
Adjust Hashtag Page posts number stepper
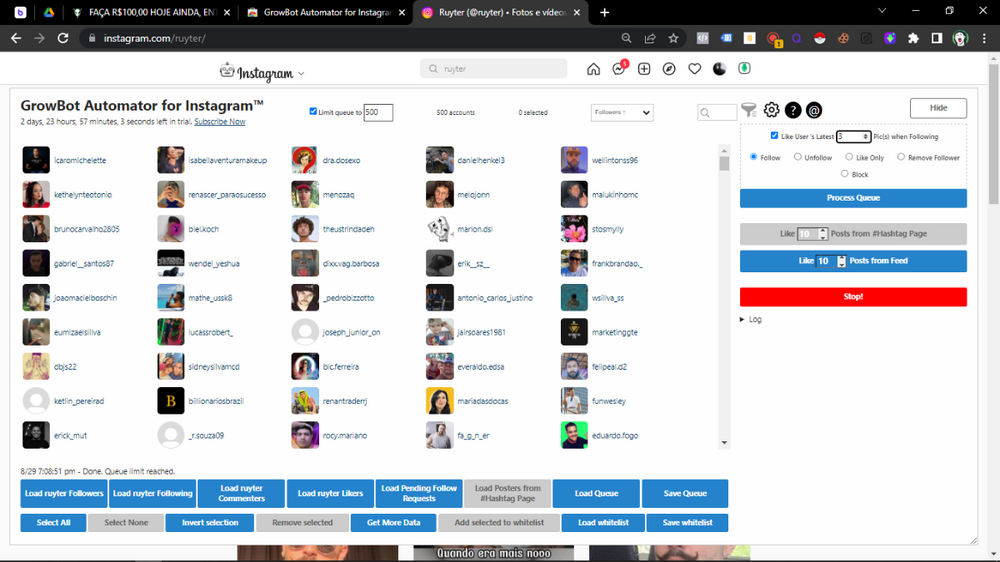[x=823, y=234]
